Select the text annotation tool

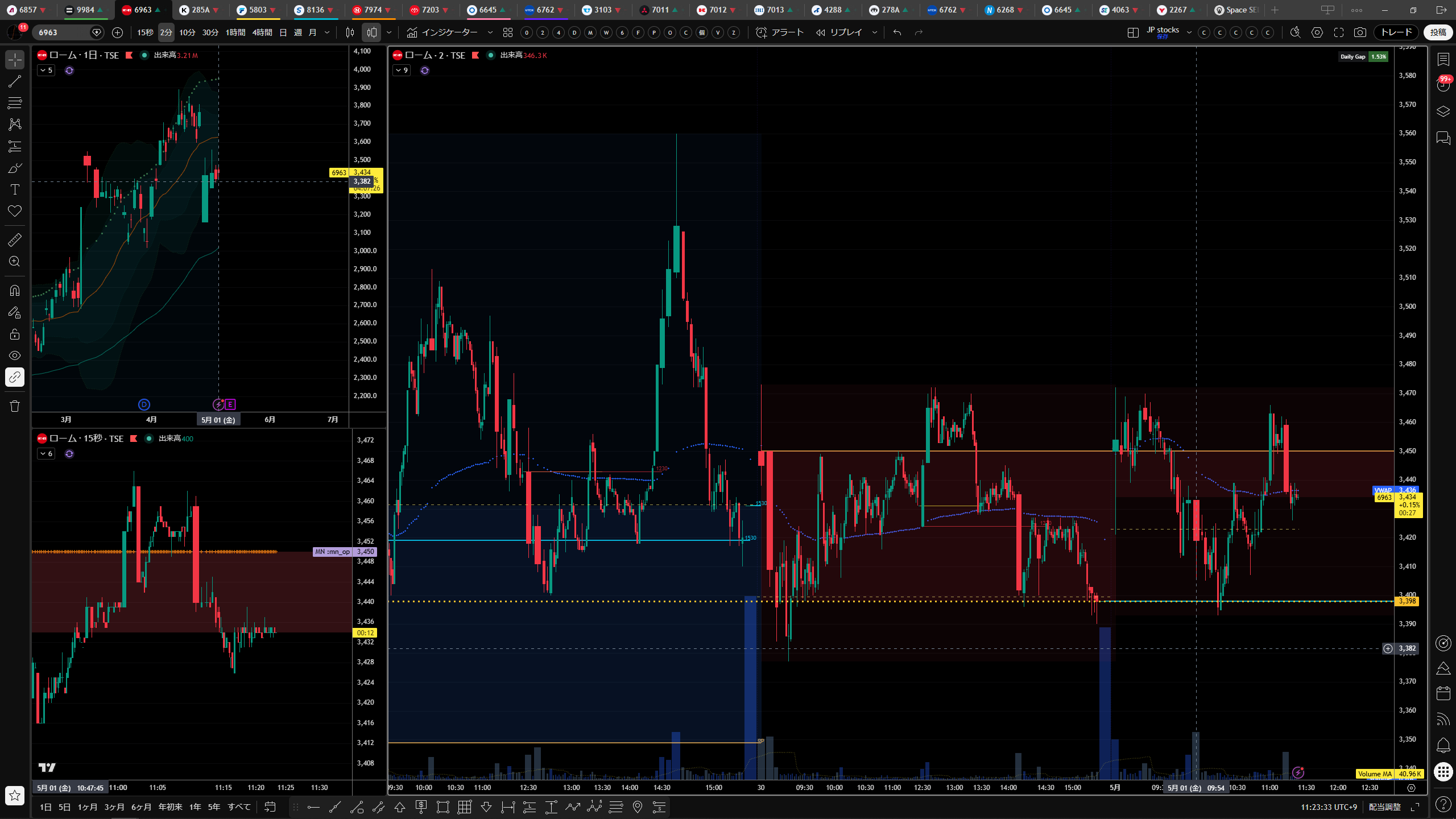[15, 189]
